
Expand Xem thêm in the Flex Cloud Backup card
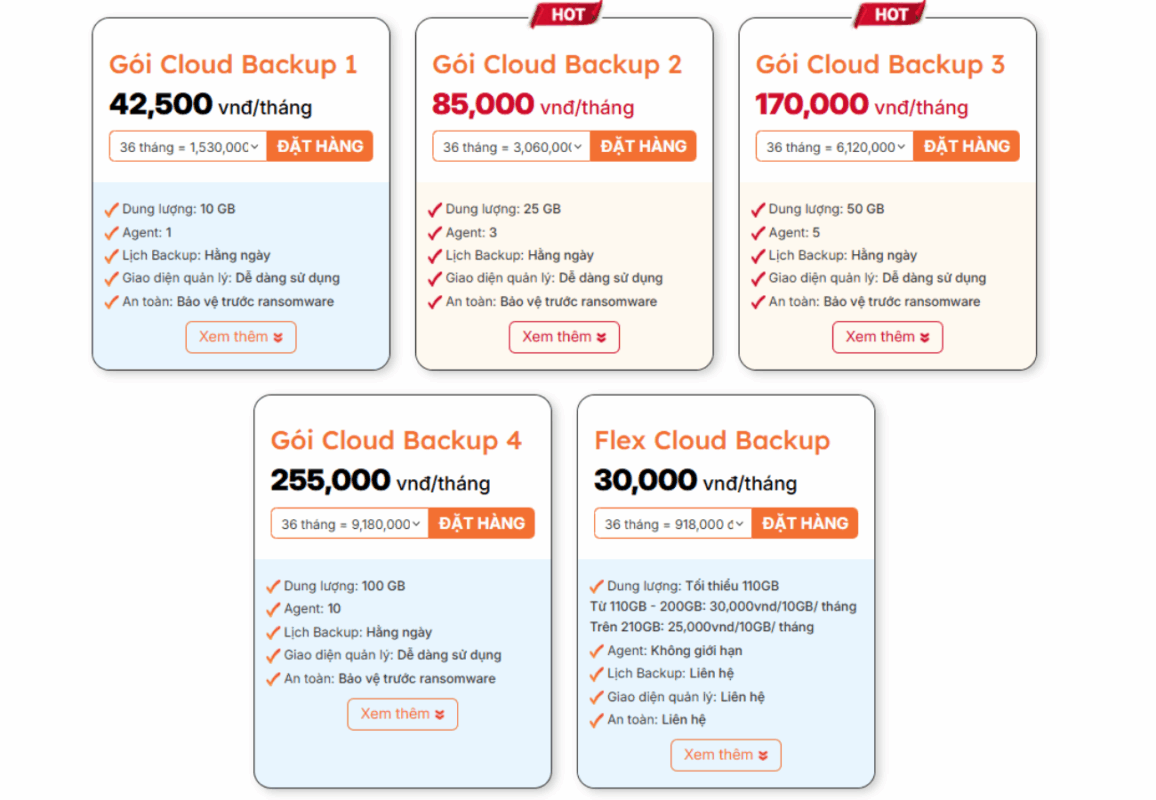725,755
